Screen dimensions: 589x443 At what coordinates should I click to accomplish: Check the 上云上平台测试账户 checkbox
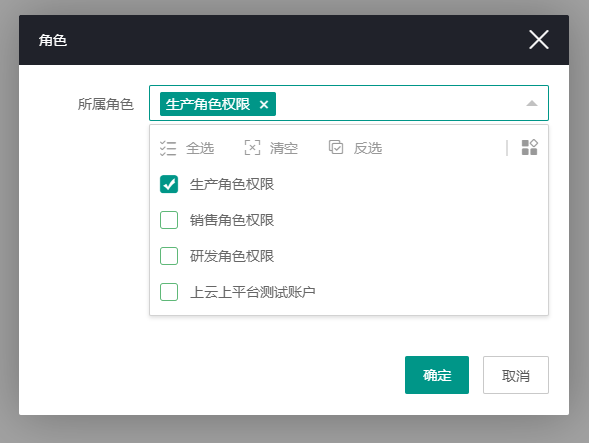(169, 292)
